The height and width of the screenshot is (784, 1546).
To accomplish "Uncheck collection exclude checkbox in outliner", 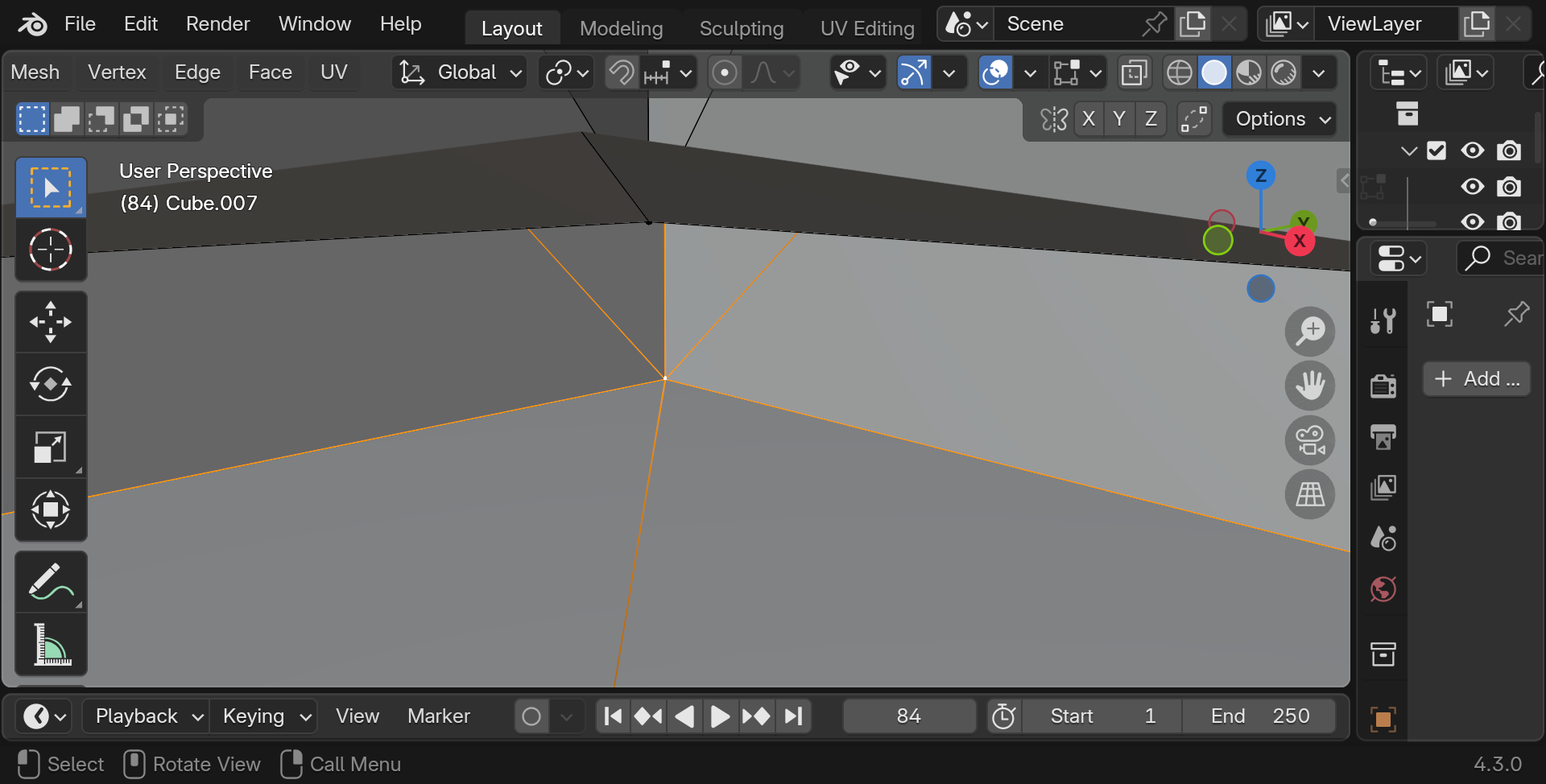I will (x=1436, y=151).
